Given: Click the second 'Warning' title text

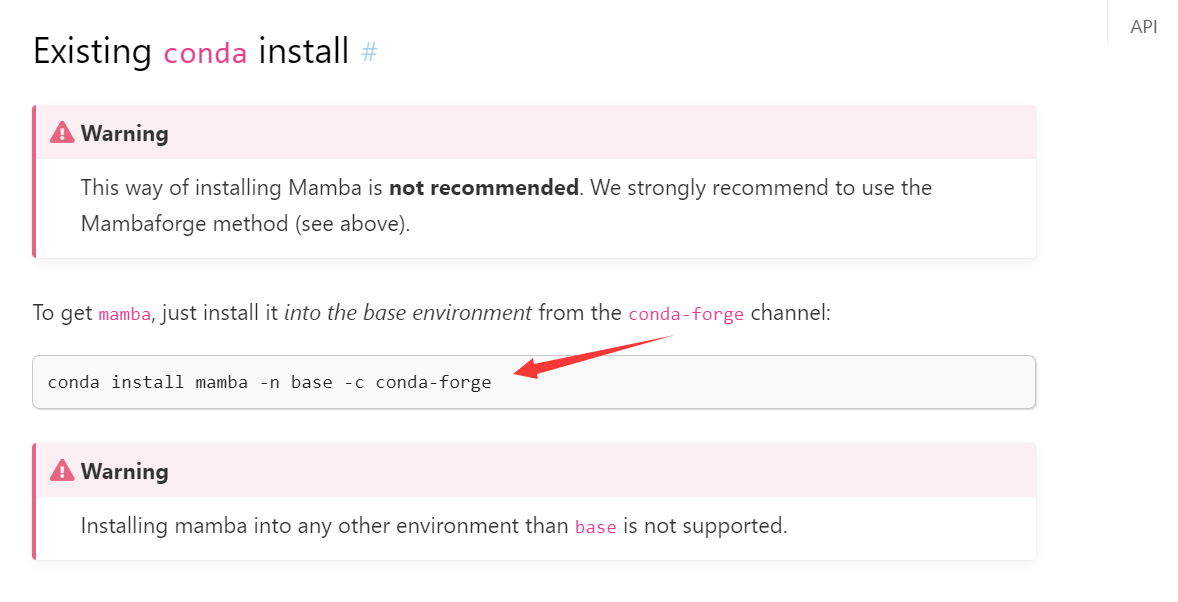Looking at the screenshot, I should point(125,471).
